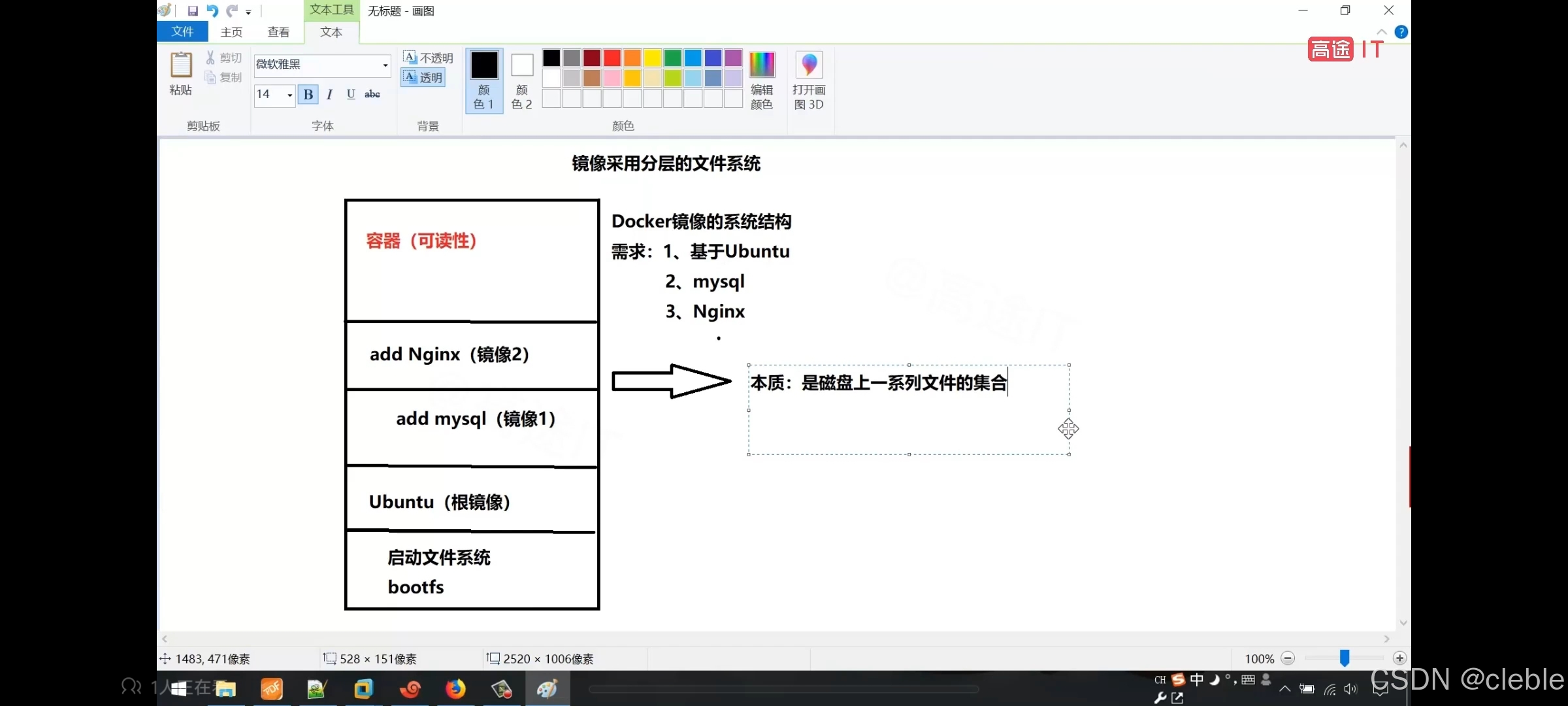Click the Wi-Fi network tray icon

tap(1330, 689)
